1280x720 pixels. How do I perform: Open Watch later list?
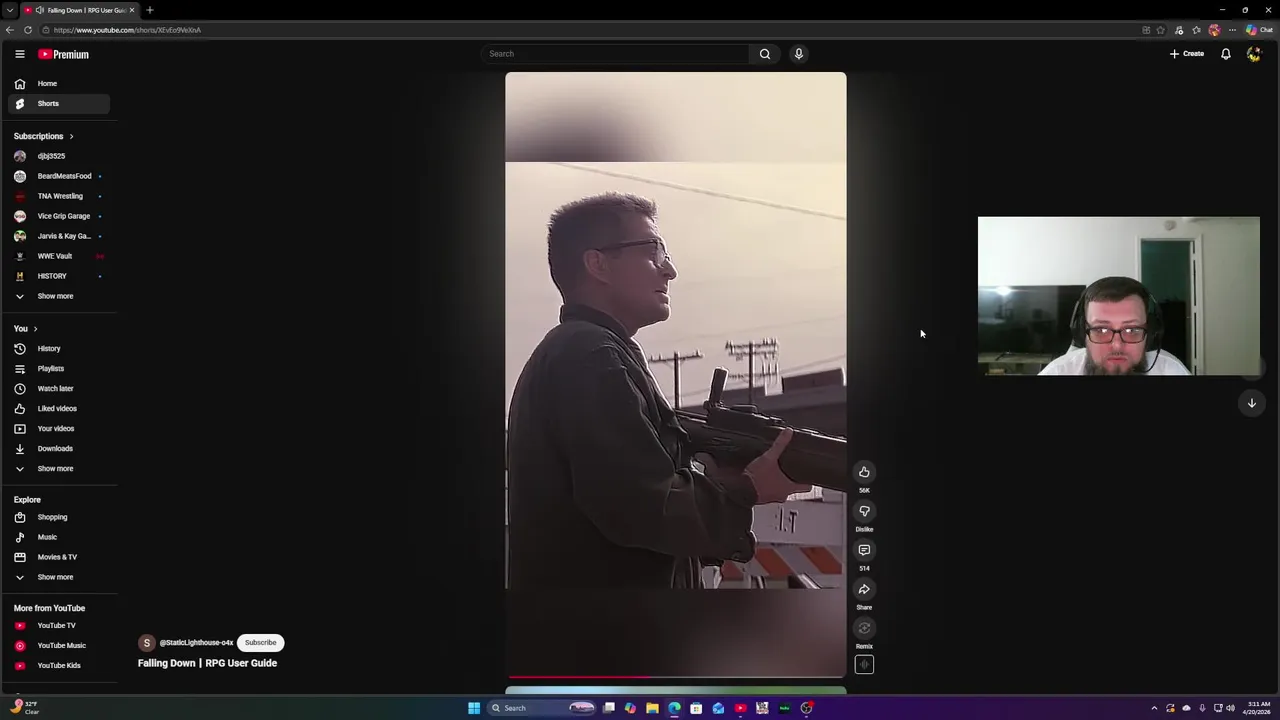point(59,389)
